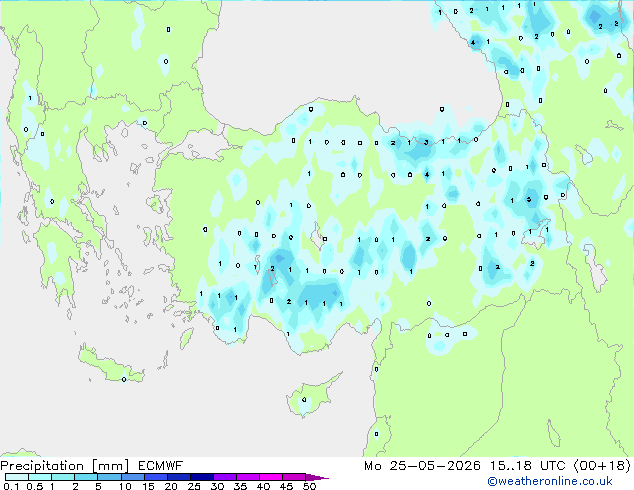Click the precipitation value '3' on the map
The image size is (634, 490).
tap(426, 142)
